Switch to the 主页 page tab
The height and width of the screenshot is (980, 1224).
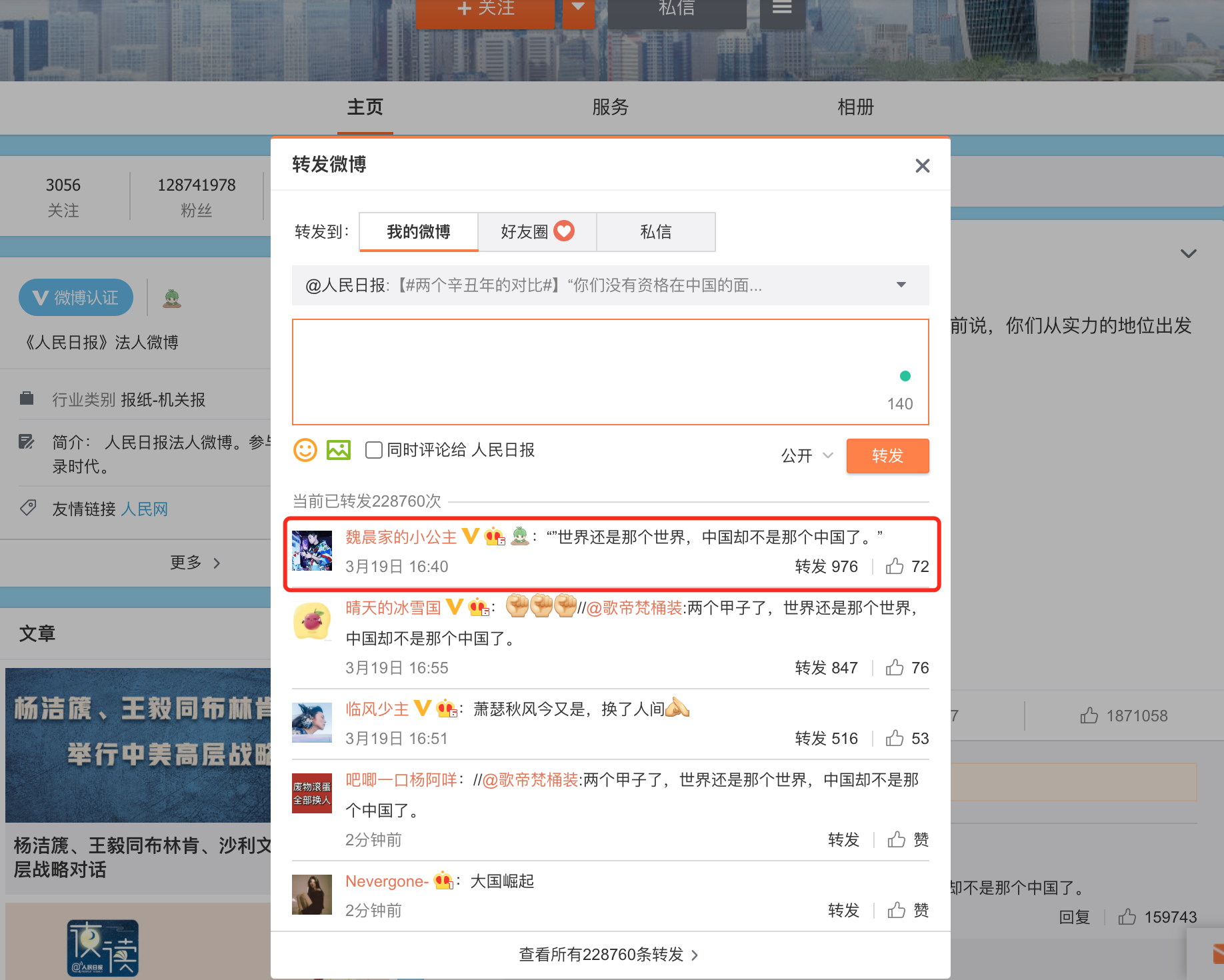tap(365, 107)
